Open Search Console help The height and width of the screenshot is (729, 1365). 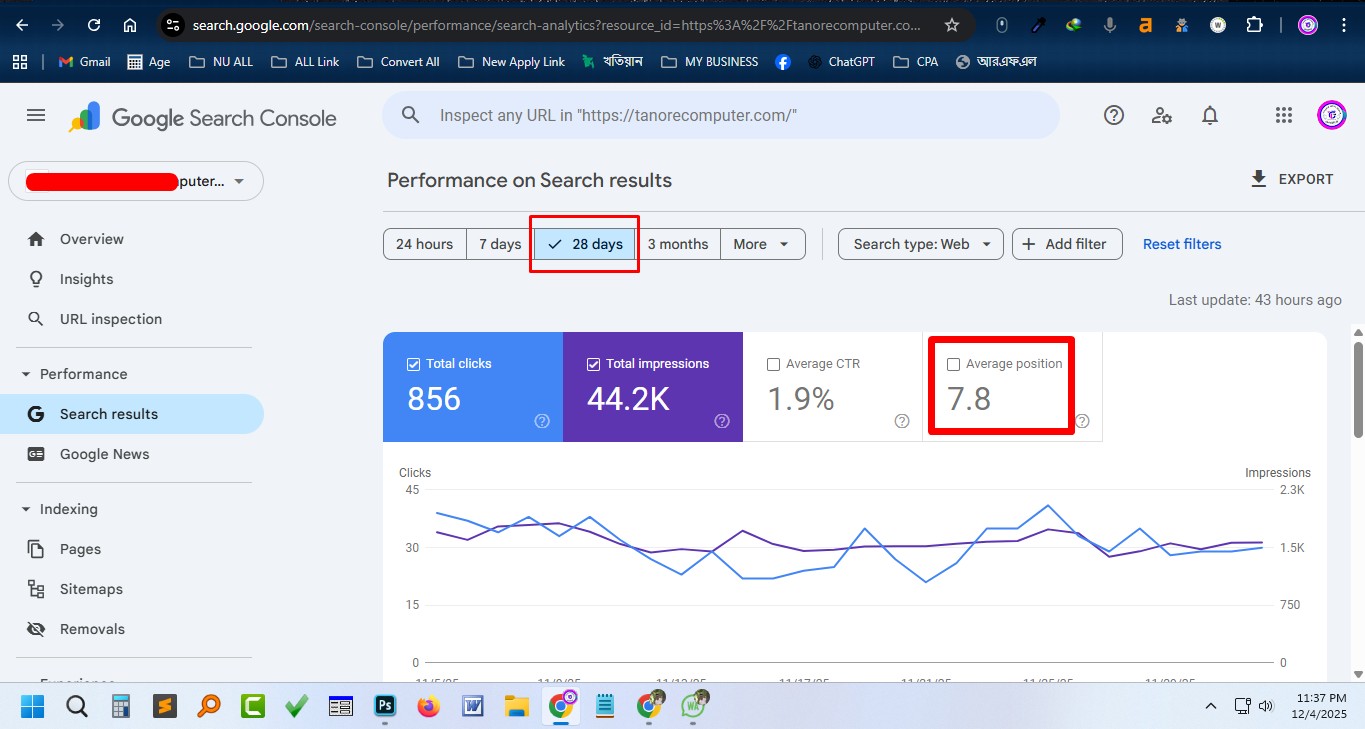(1113, 115)
